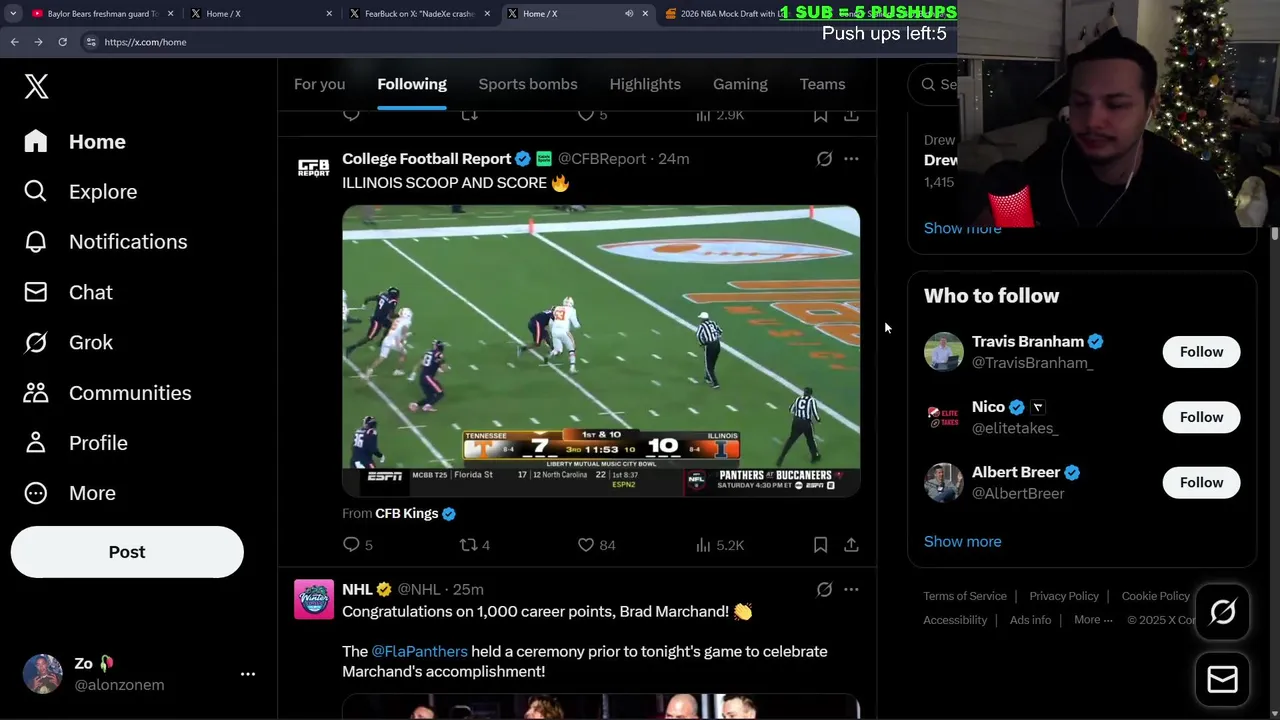Viewport: 1280px width, 720px height.
Task: Open more options on the NHL post
Action: pyautogui.click(x=851, y=590)
